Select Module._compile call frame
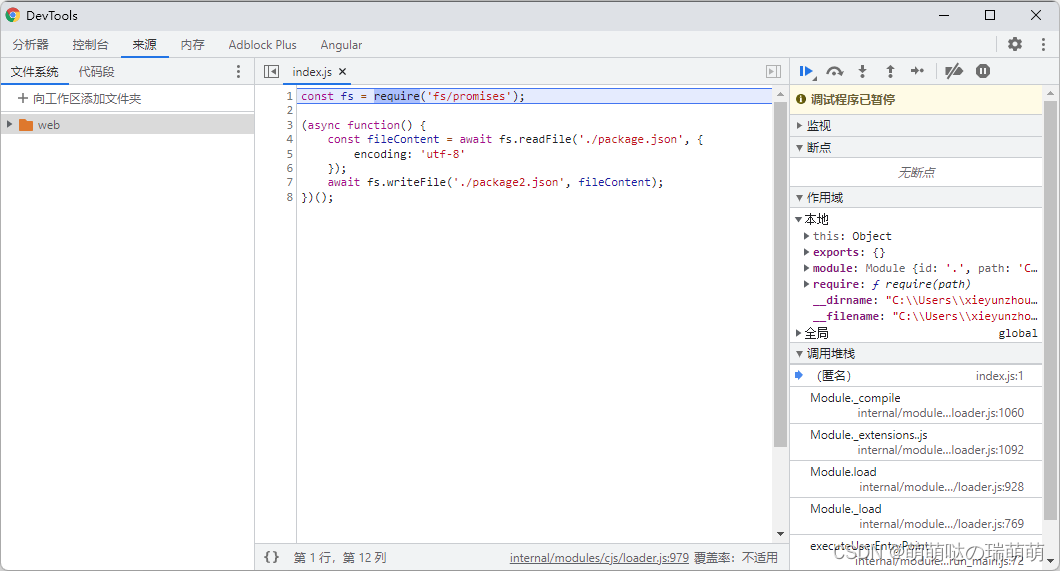Screen dimensions: 1060x571 [x=916, y=405]
